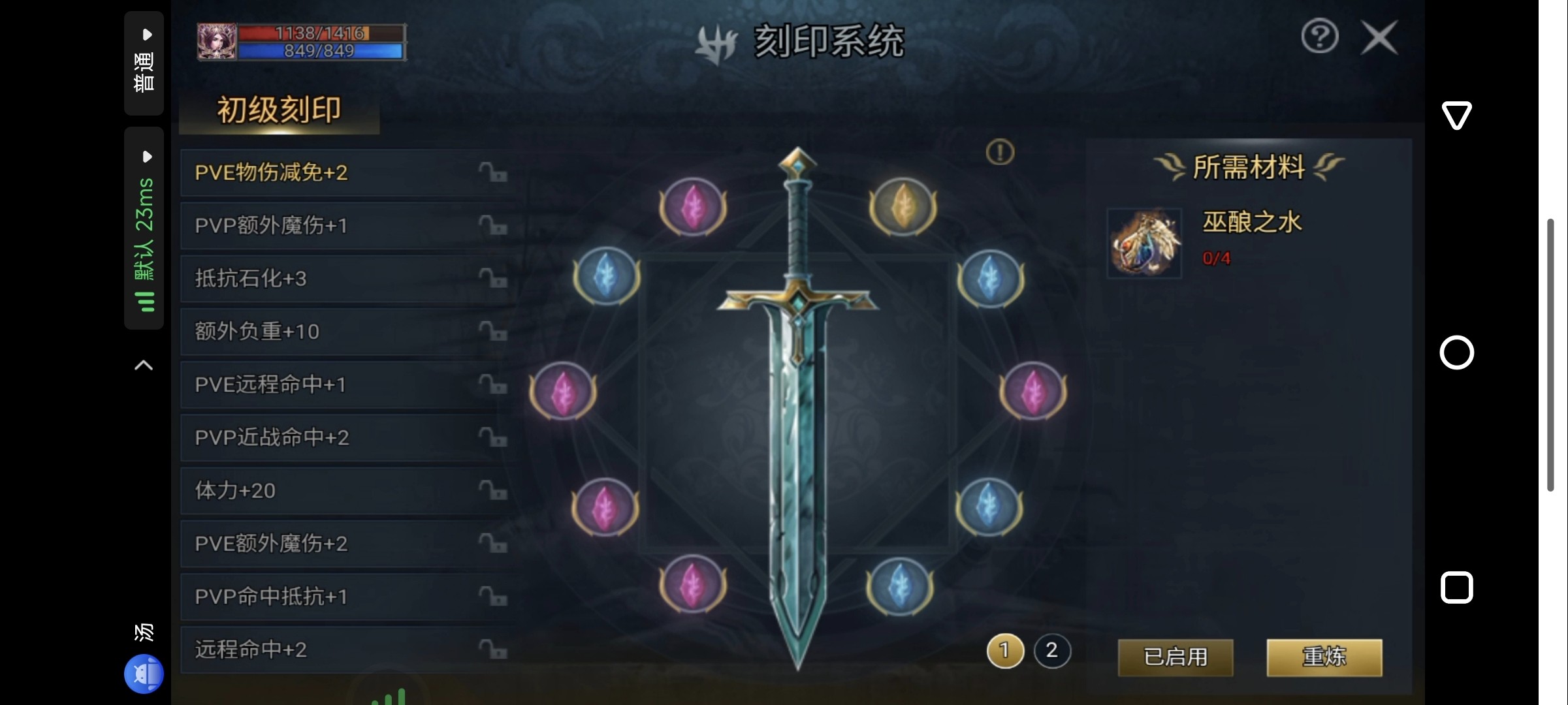Open the blue floating assistant icon
Viewport: 1568px width, 705px height.
click(x=144, y=674)
